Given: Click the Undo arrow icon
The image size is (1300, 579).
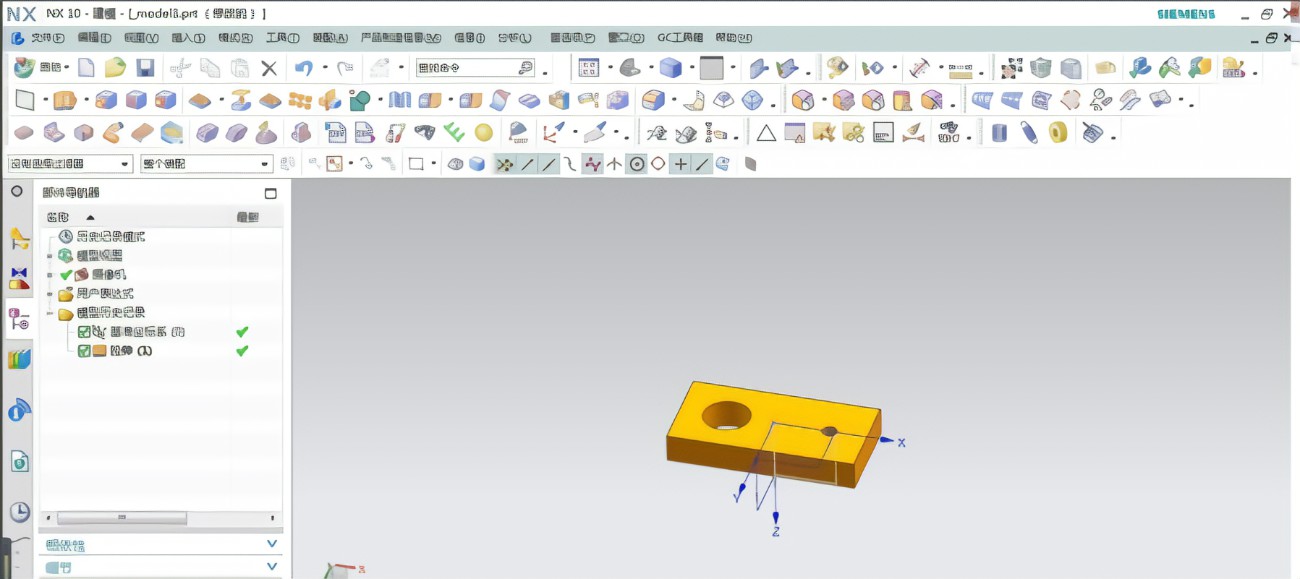Looking at the screenshot, I should coord(303,68).
